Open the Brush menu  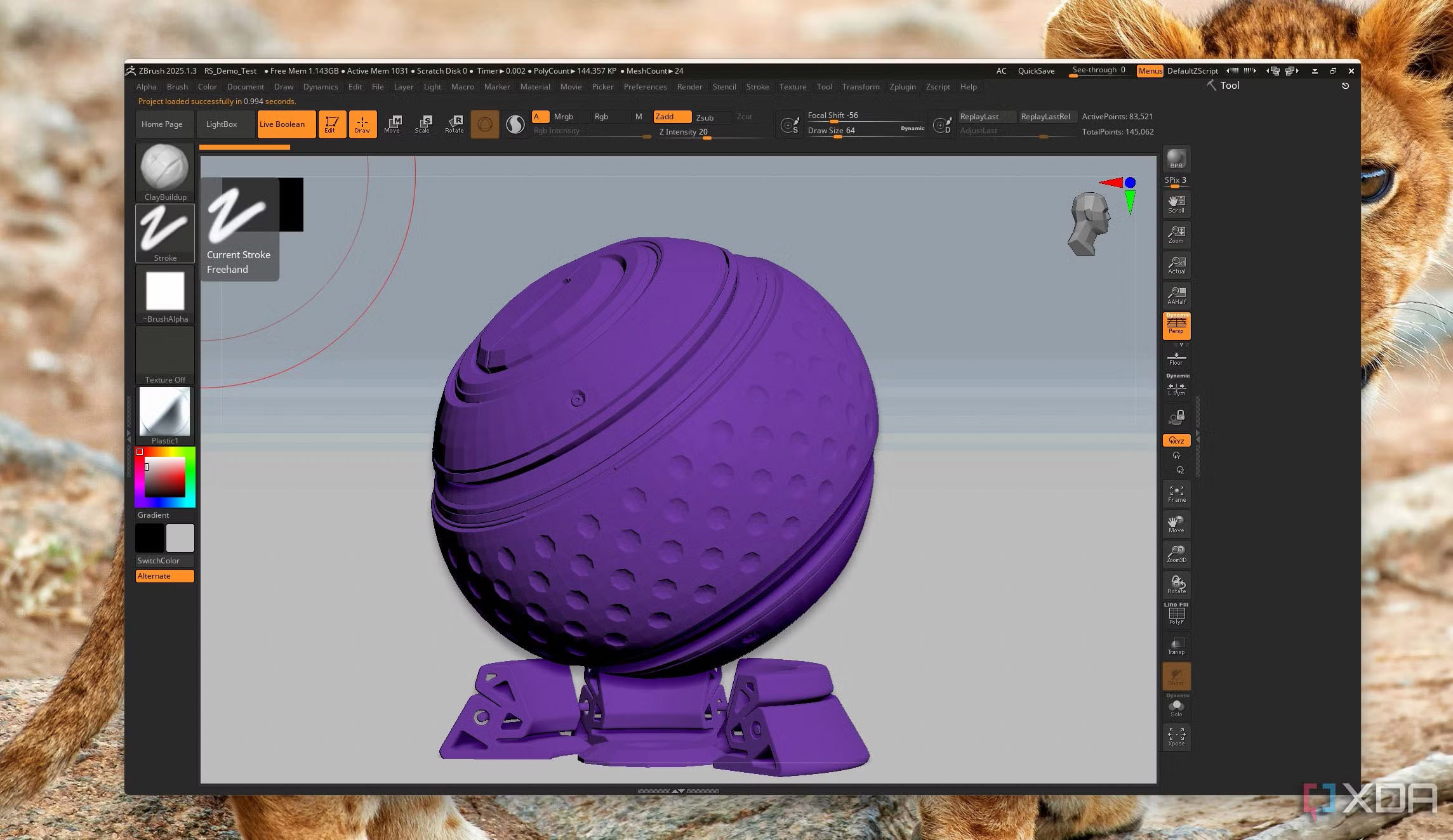coord(177,87)
